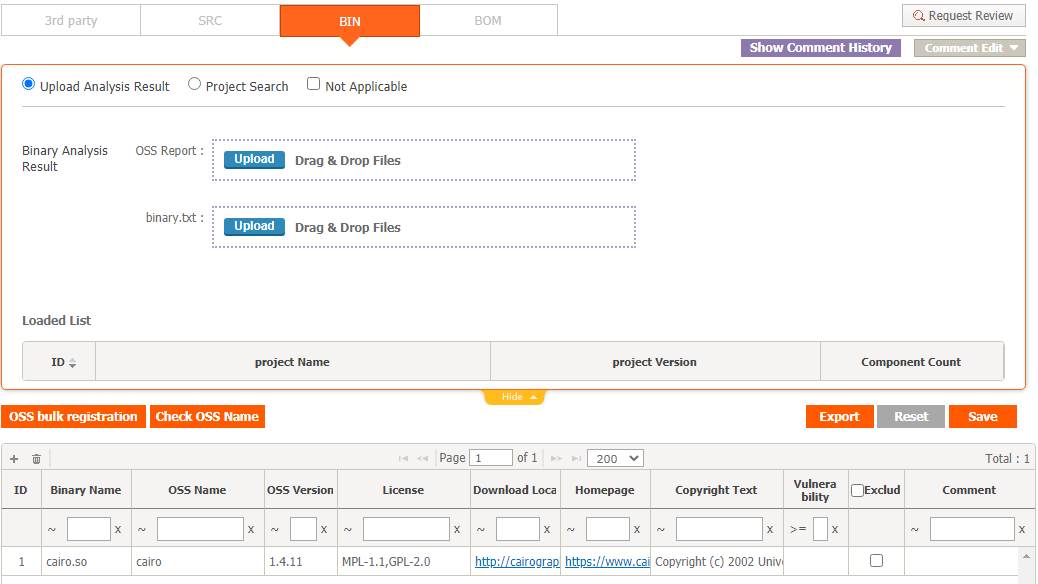Clear the License filter with its x
The image size is (1038, 584).
tap(457, 529)
